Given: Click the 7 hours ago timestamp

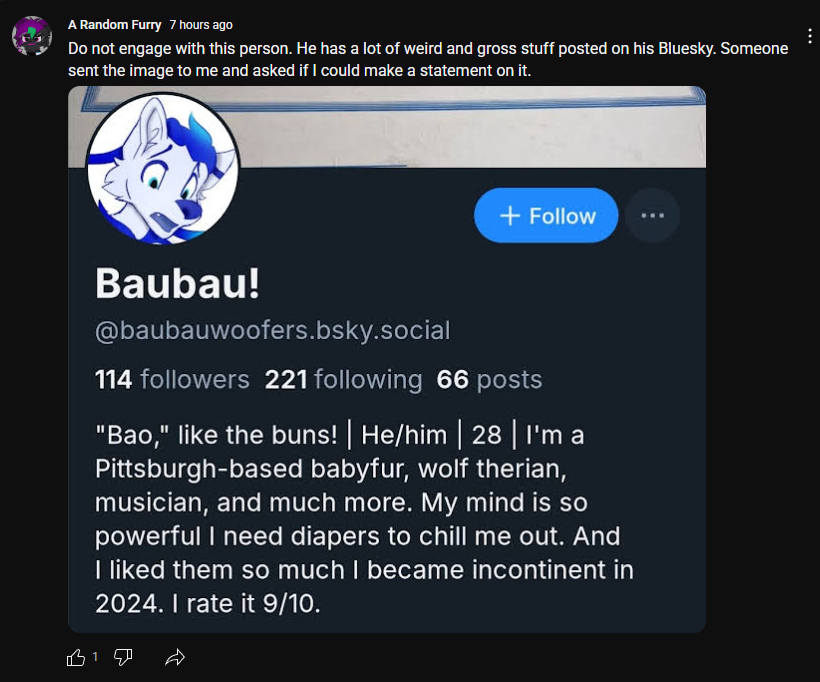Looking at the screenshot, I should click(201, 25).
